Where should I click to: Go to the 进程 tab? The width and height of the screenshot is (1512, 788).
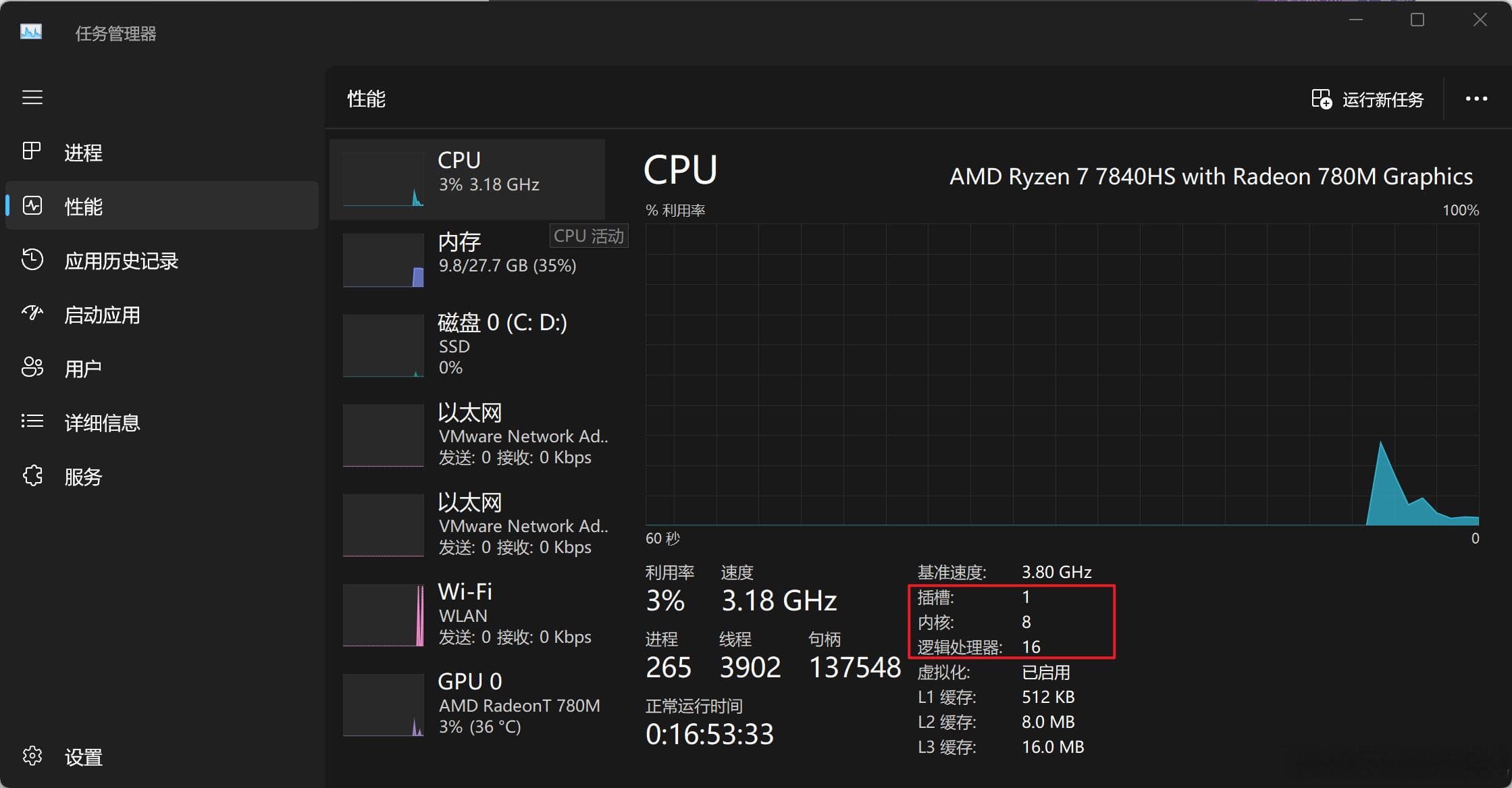click(x=162, y=152)
